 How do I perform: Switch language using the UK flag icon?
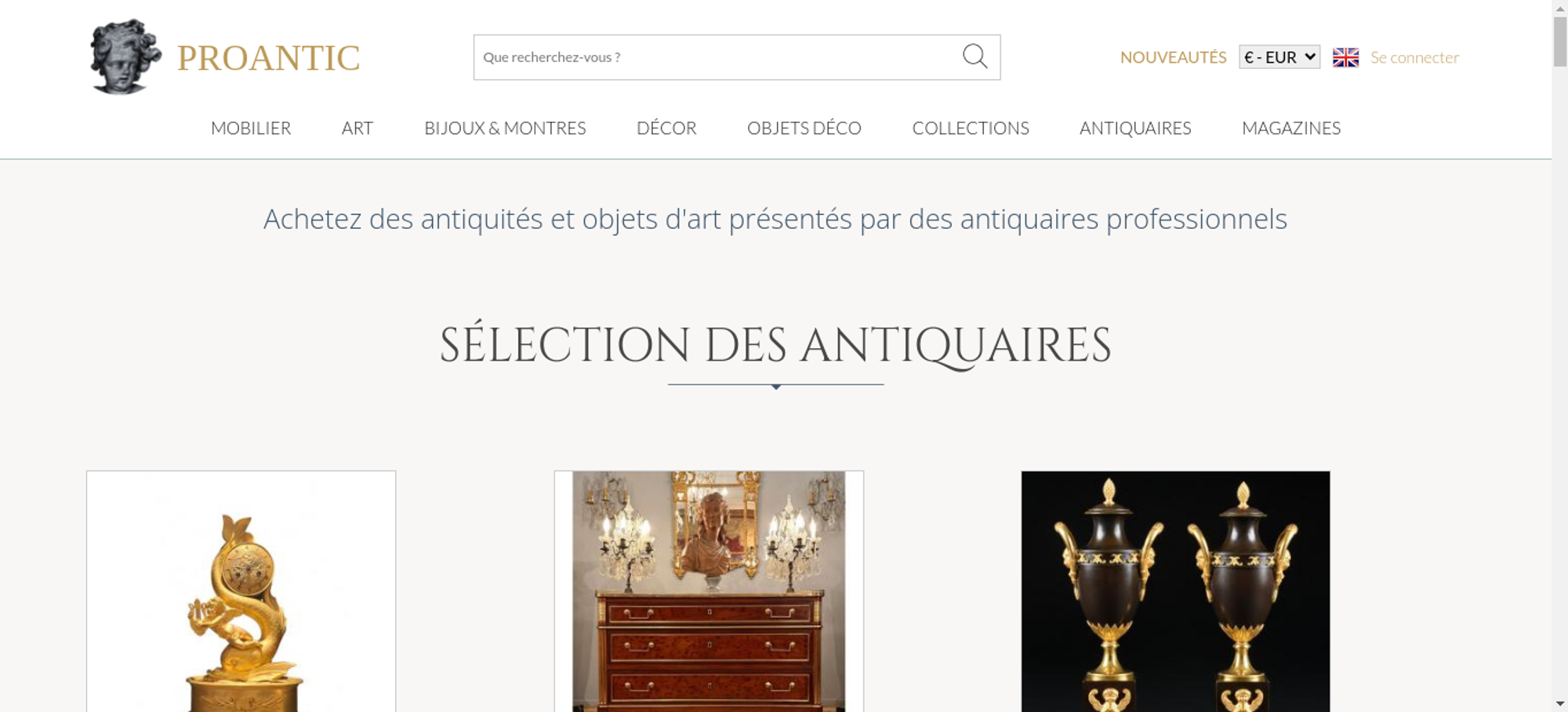(x=1345, y=57)
